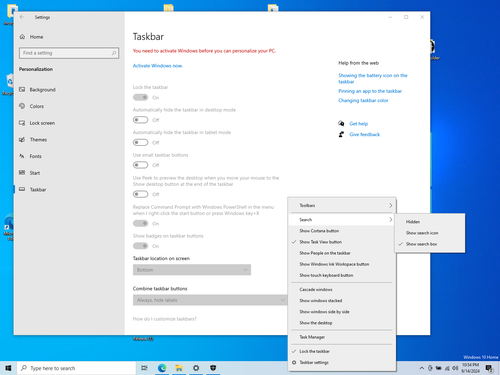500x375 pixels.
Task: Toggle Lock the taskbar in context menu
Action: coord(342,351)
